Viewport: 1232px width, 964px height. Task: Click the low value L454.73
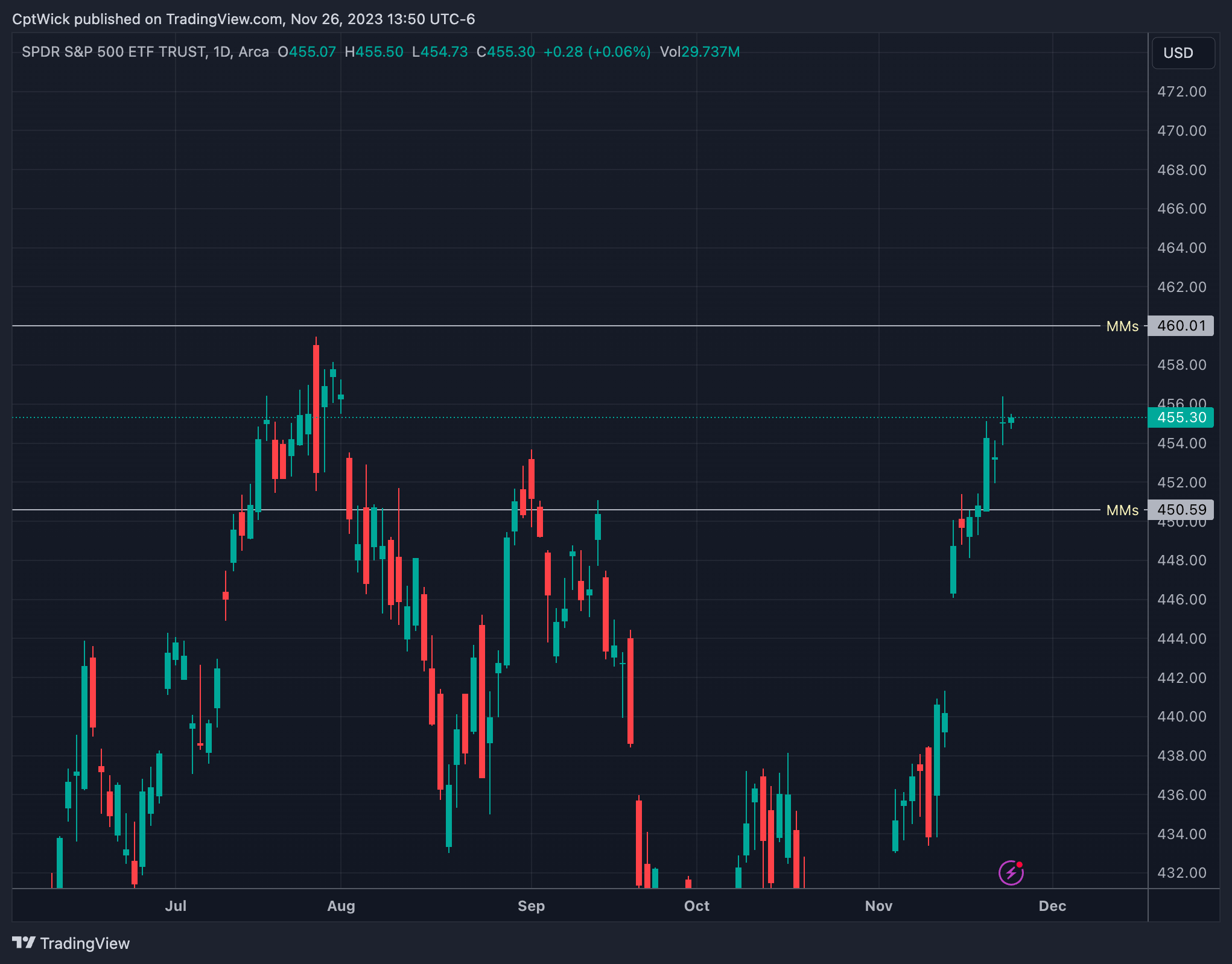coord(440,52)
